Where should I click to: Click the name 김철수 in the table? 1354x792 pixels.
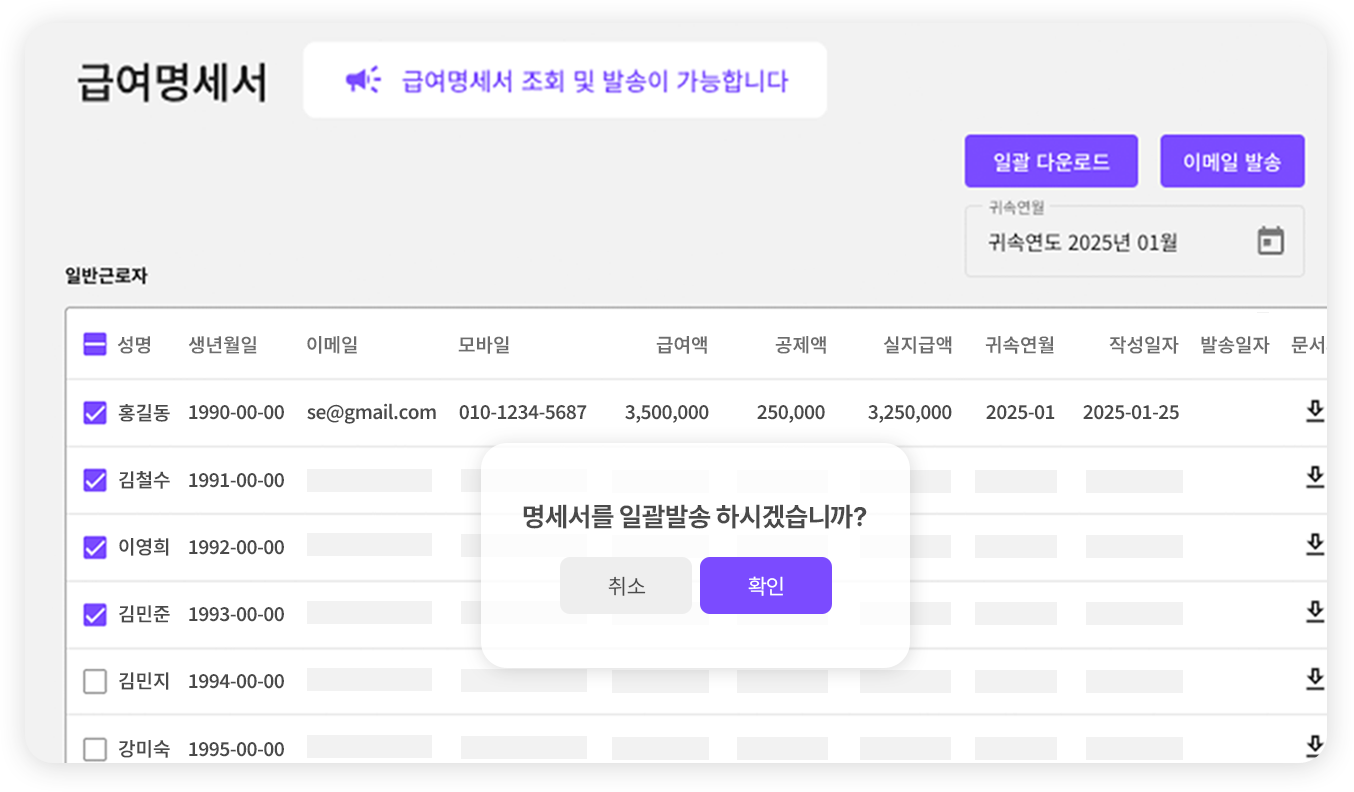144,480
